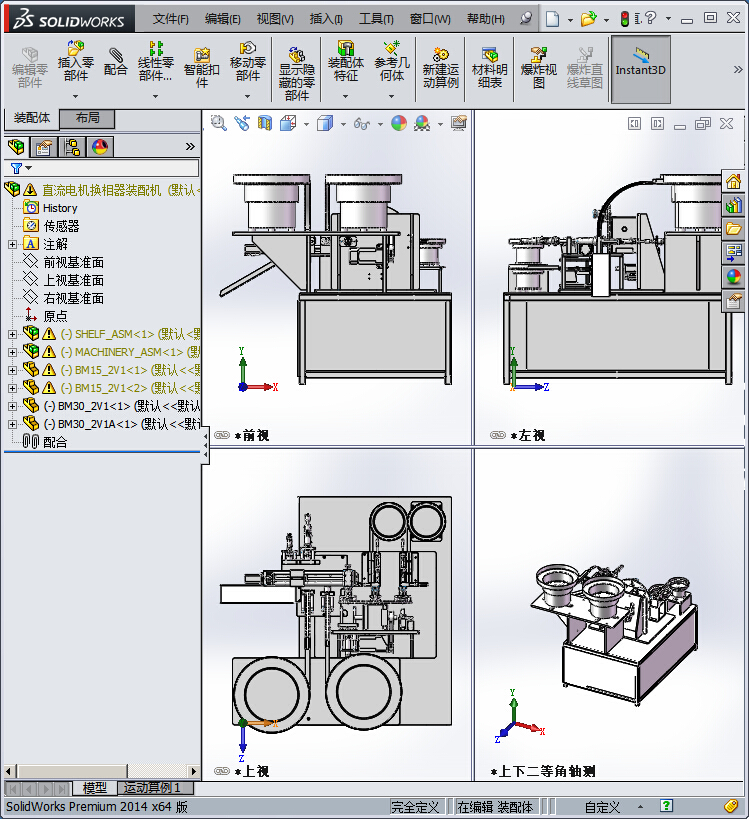Open the Exploded View (爆炸视图) tool
749x819 pixels.
[539, 68]
